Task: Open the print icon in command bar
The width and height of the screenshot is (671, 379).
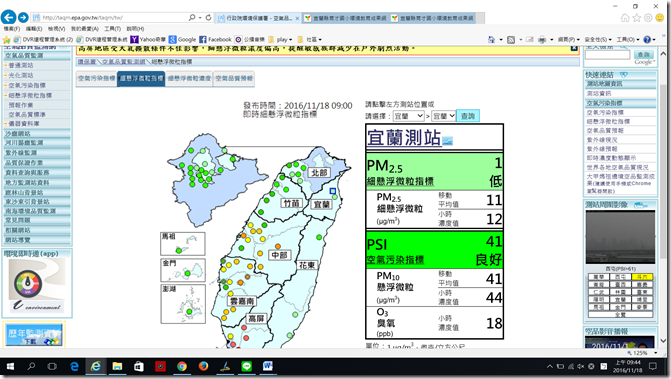Action: coord(542,39)
